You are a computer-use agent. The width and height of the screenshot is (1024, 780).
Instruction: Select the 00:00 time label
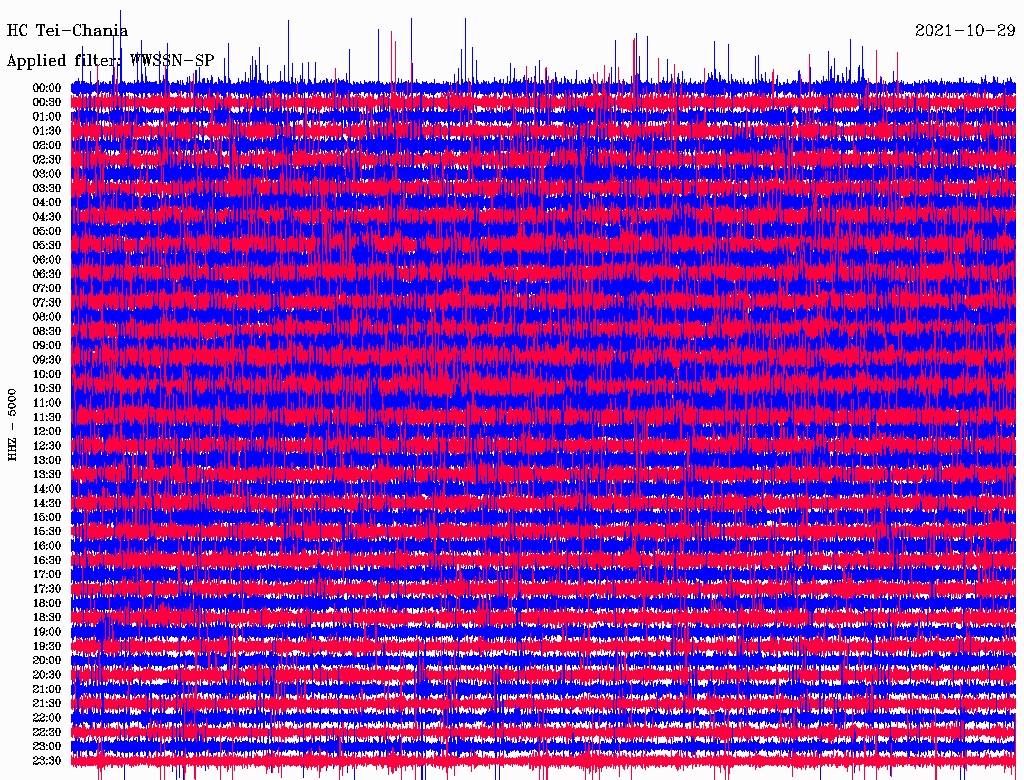click(47, 88)
